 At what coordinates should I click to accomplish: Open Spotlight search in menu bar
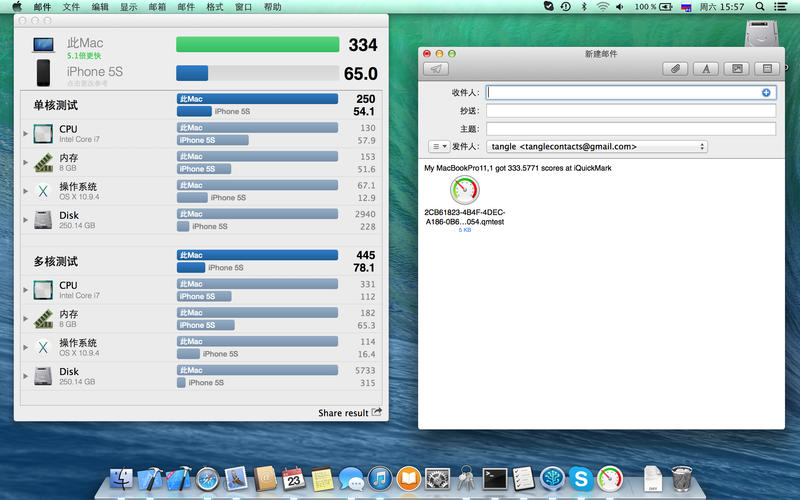point(760,7)
